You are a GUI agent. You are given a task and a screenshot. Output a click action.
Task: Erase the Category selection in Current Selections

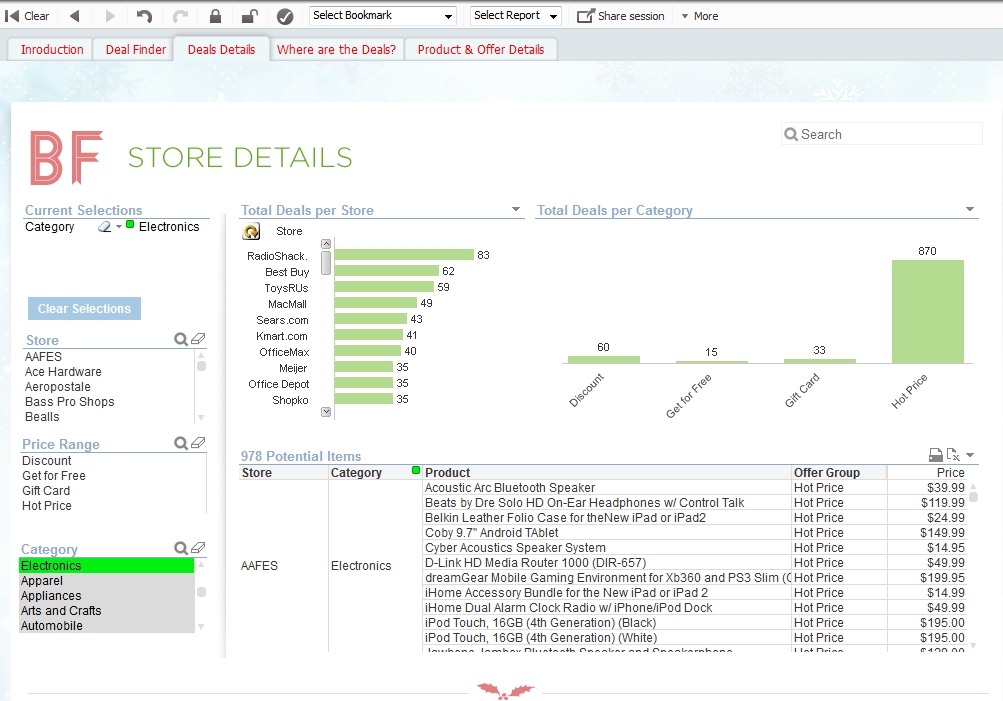(104, 226)
